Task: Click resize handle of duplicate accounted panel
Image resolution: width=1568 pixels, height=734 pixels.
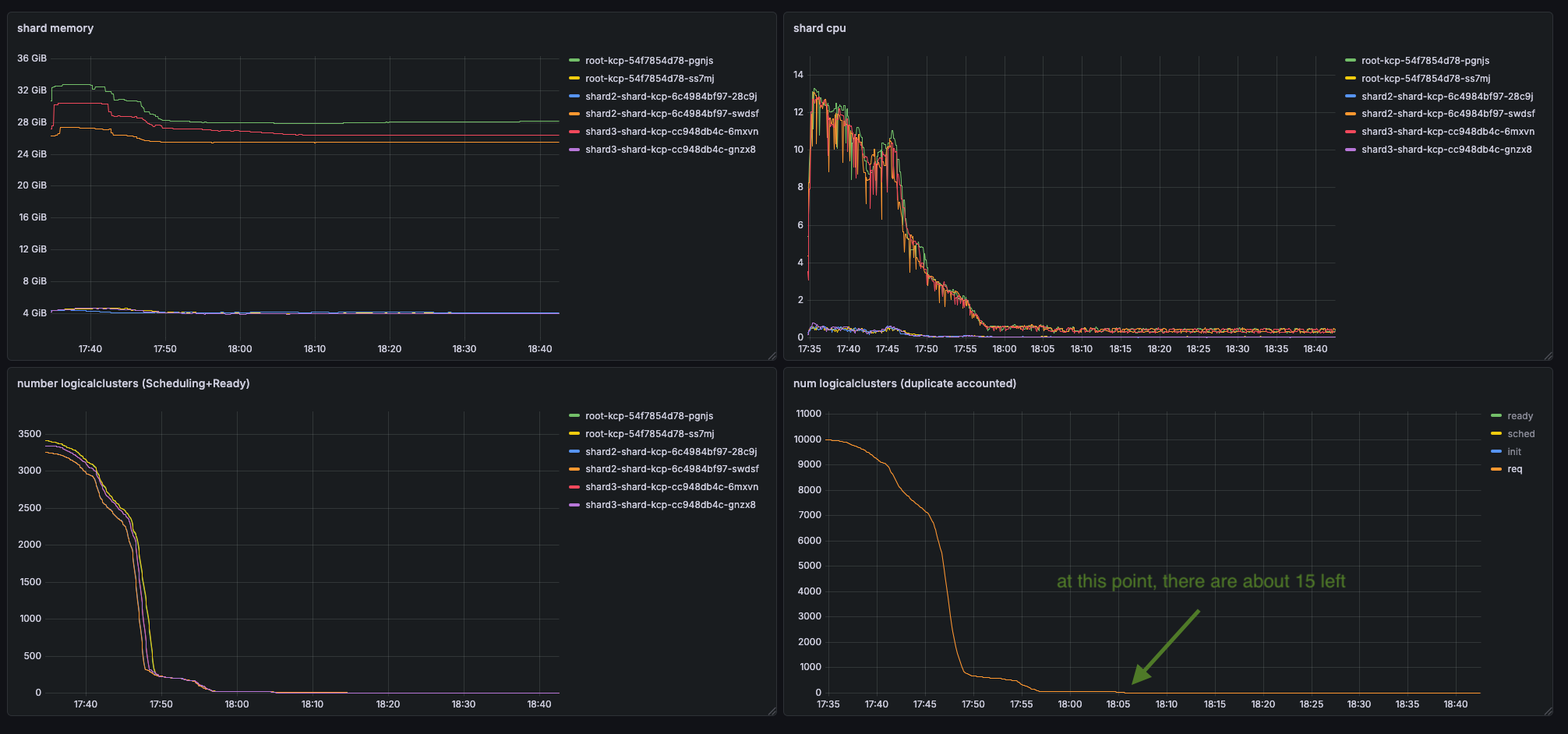Action: [x=1548, y=711]
